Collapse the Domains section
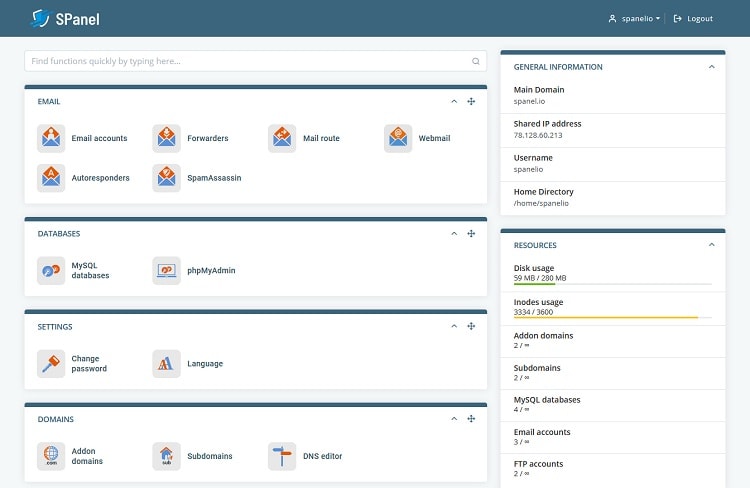 [x=454, y=419]
